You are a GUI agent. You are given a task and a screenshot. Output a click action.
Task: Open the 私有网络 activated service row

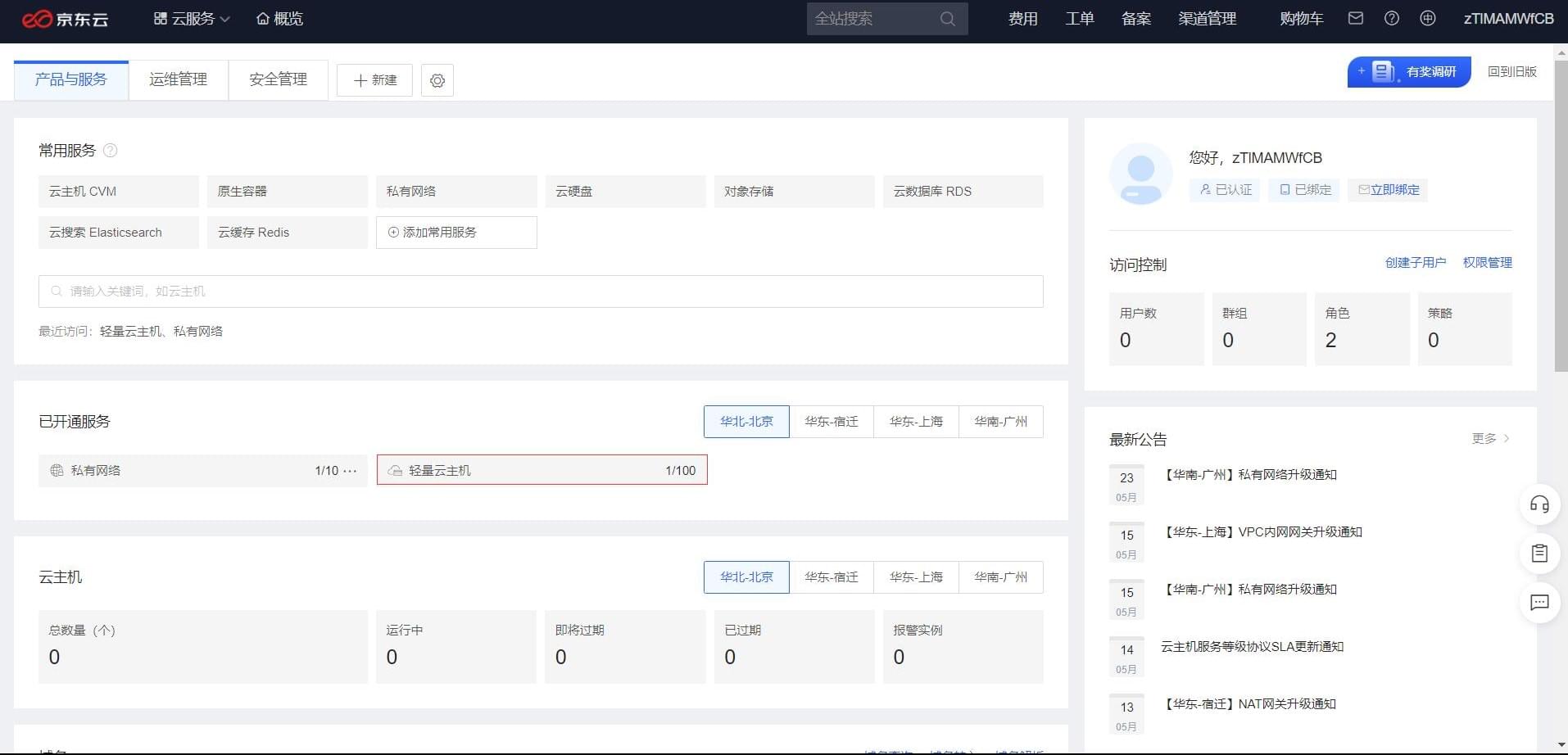click(203, 470)
